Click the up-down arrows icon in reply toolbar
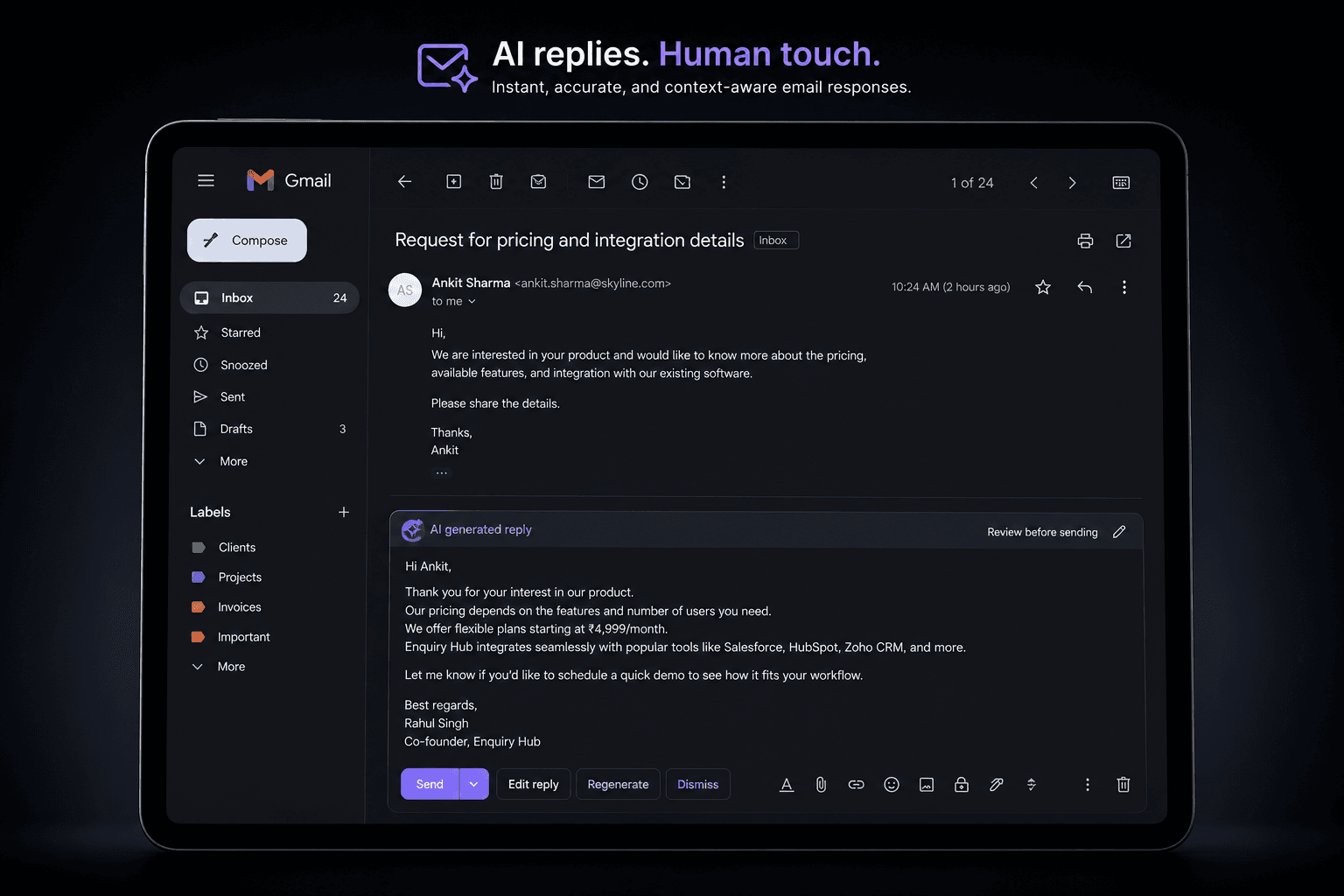The height and width of the screenshot is (896, 1344). pyautogui.click(x=1032, y=785)
